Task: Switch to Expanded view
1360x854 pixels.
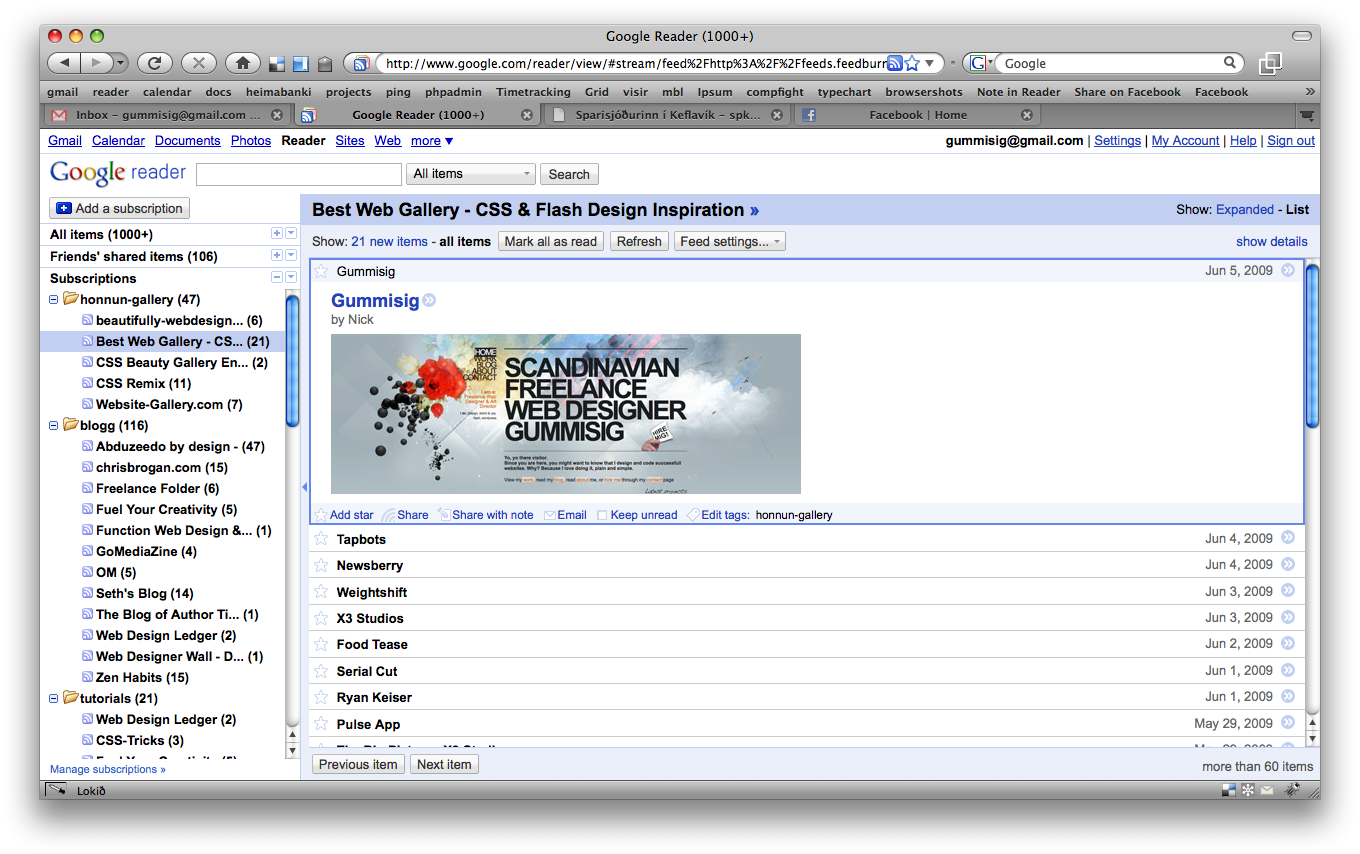Action: click(1245, 210)
